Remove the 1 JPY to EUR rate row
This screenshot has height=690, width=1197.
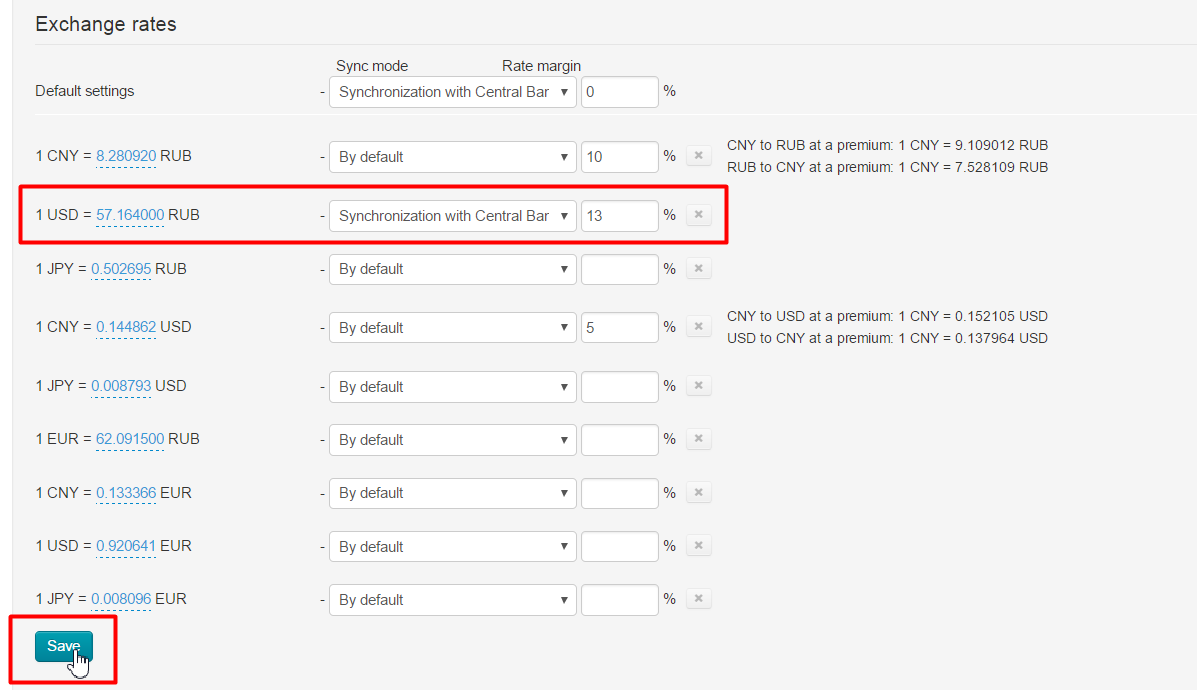(x=699, y=598)
